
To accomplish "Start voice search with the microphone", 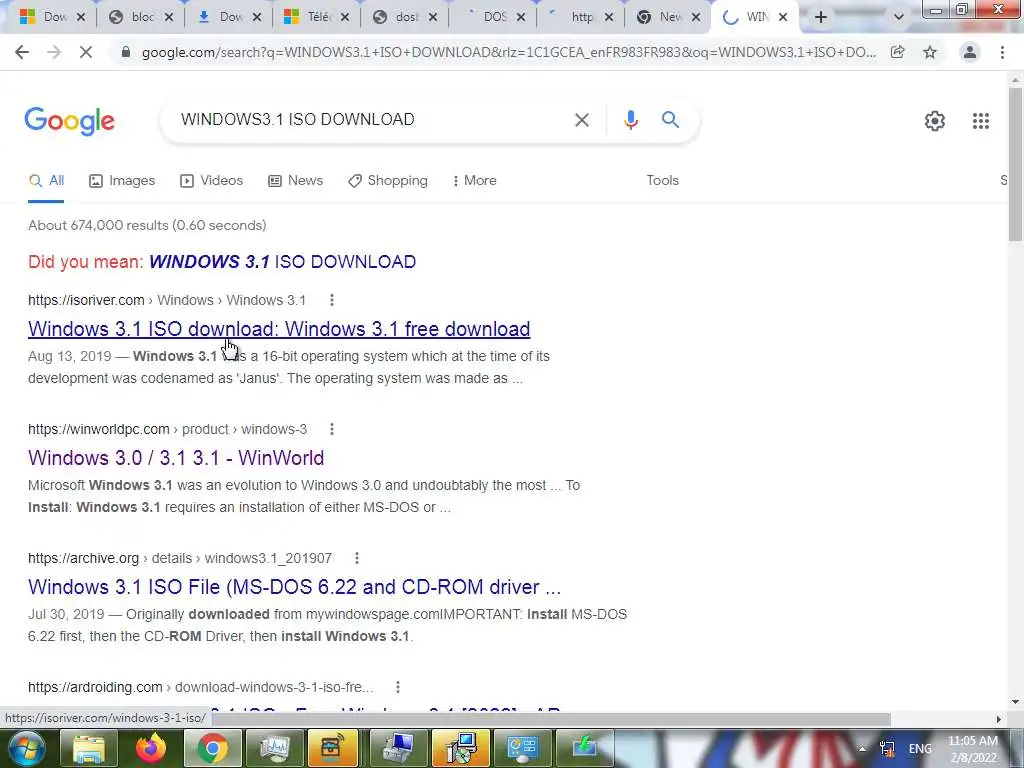I will click(x=630, y=120).
